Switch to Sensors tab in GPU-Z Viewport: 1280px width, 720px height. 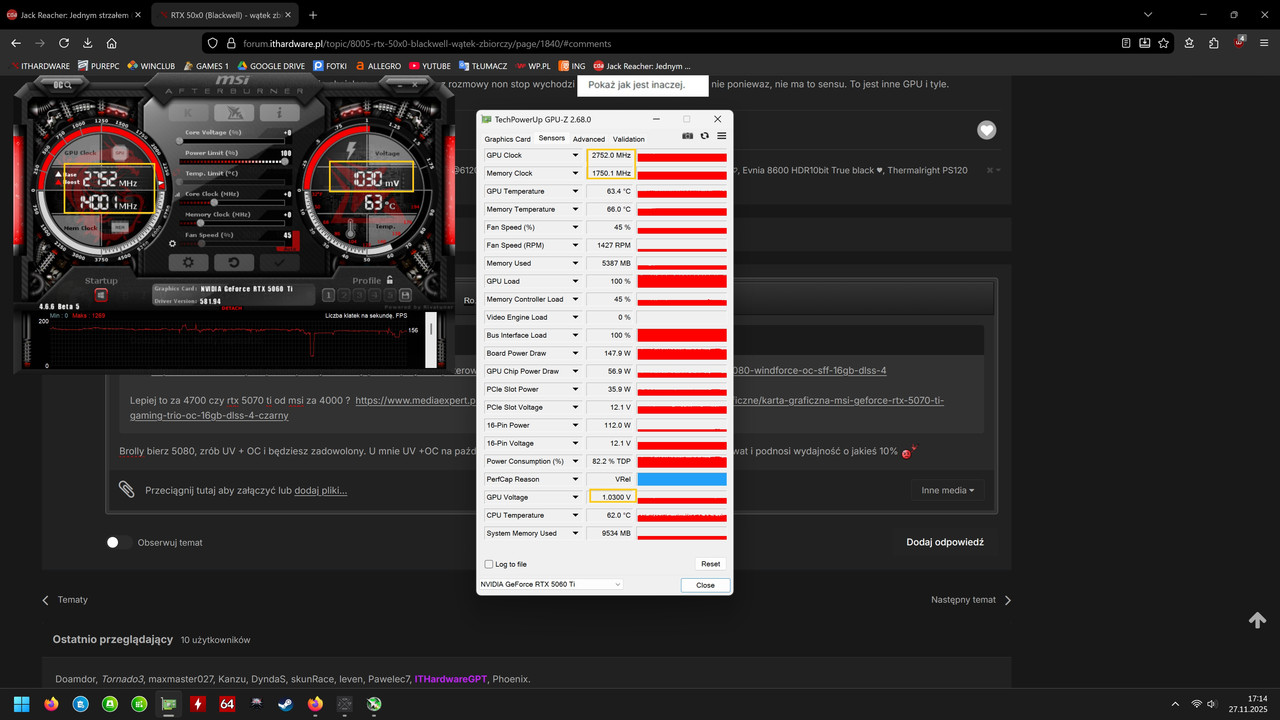(x=552, y=138)
